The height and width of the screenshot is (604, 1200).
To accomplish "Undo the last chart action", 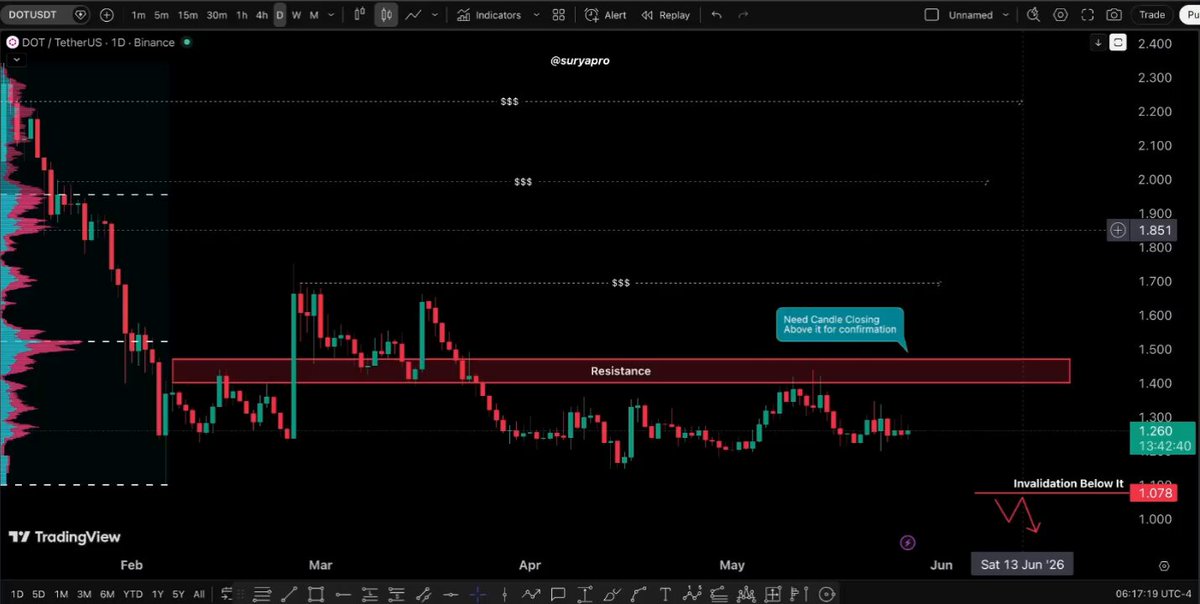I will 716,15.
